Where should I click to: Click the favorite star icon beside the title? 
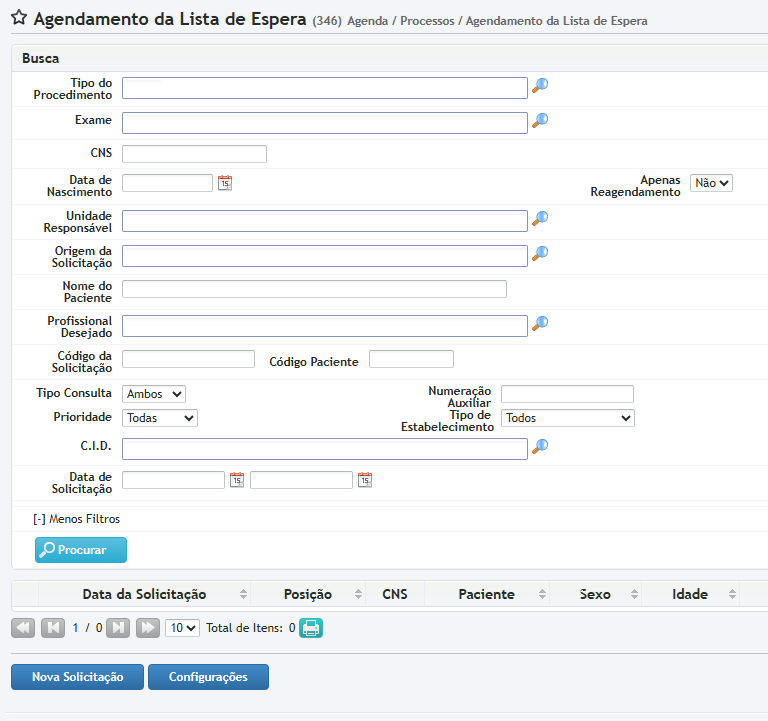(x=18, y=18)
